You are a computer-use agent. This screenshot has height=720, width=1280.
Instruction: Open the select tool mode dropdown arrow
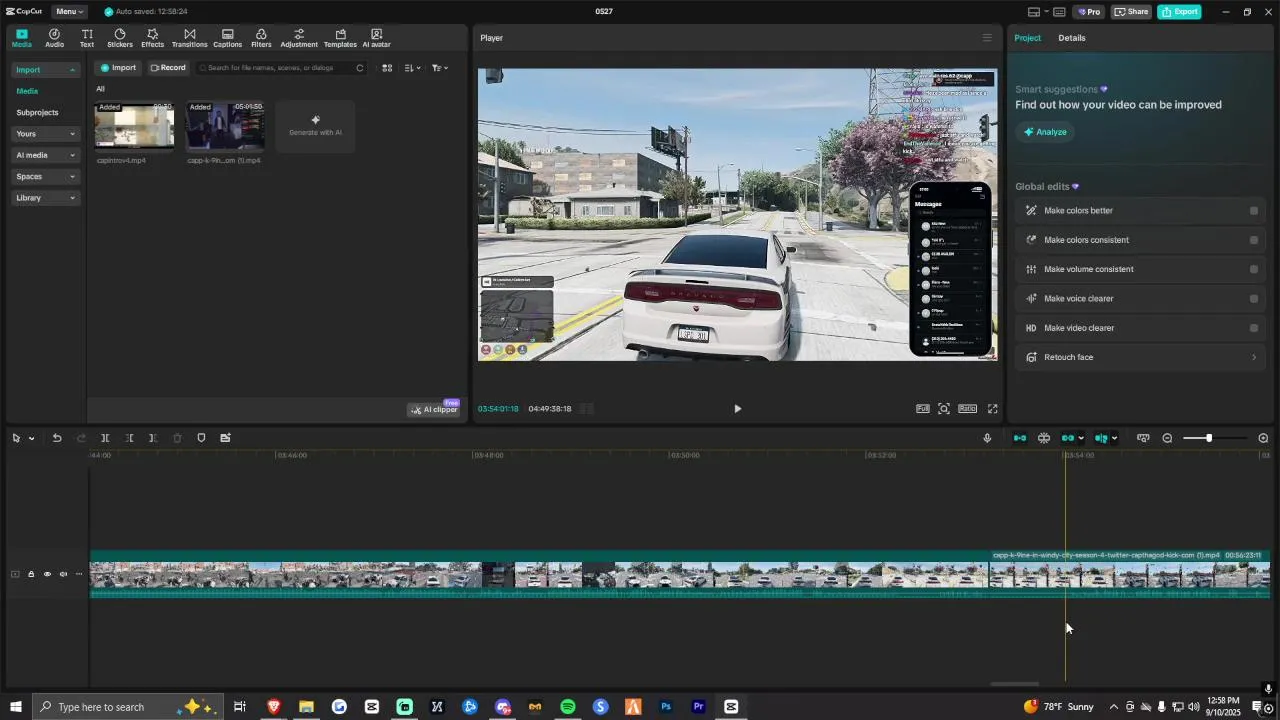coord(31,438)
